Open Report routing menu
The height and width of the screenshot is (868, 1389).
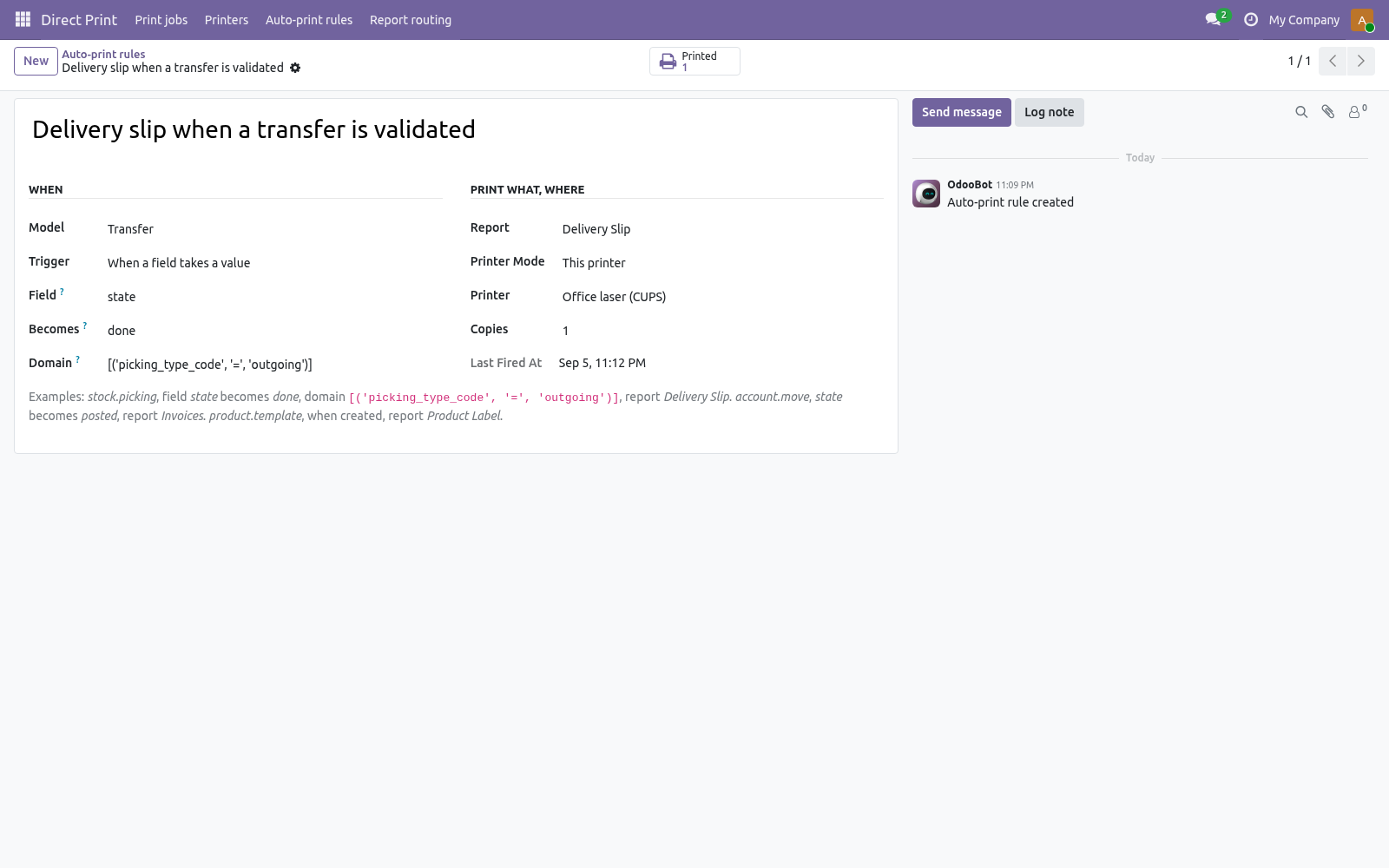411,19
